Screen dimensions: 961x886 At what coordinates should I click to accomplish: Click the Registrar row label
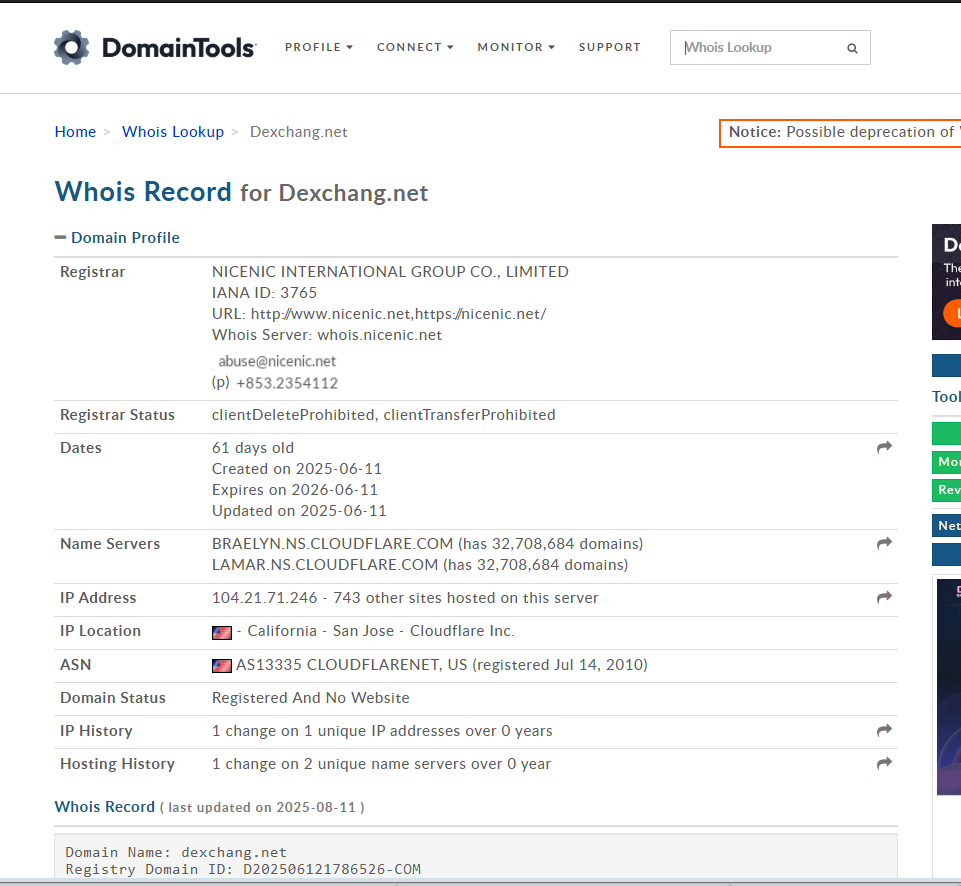point(93,272)
